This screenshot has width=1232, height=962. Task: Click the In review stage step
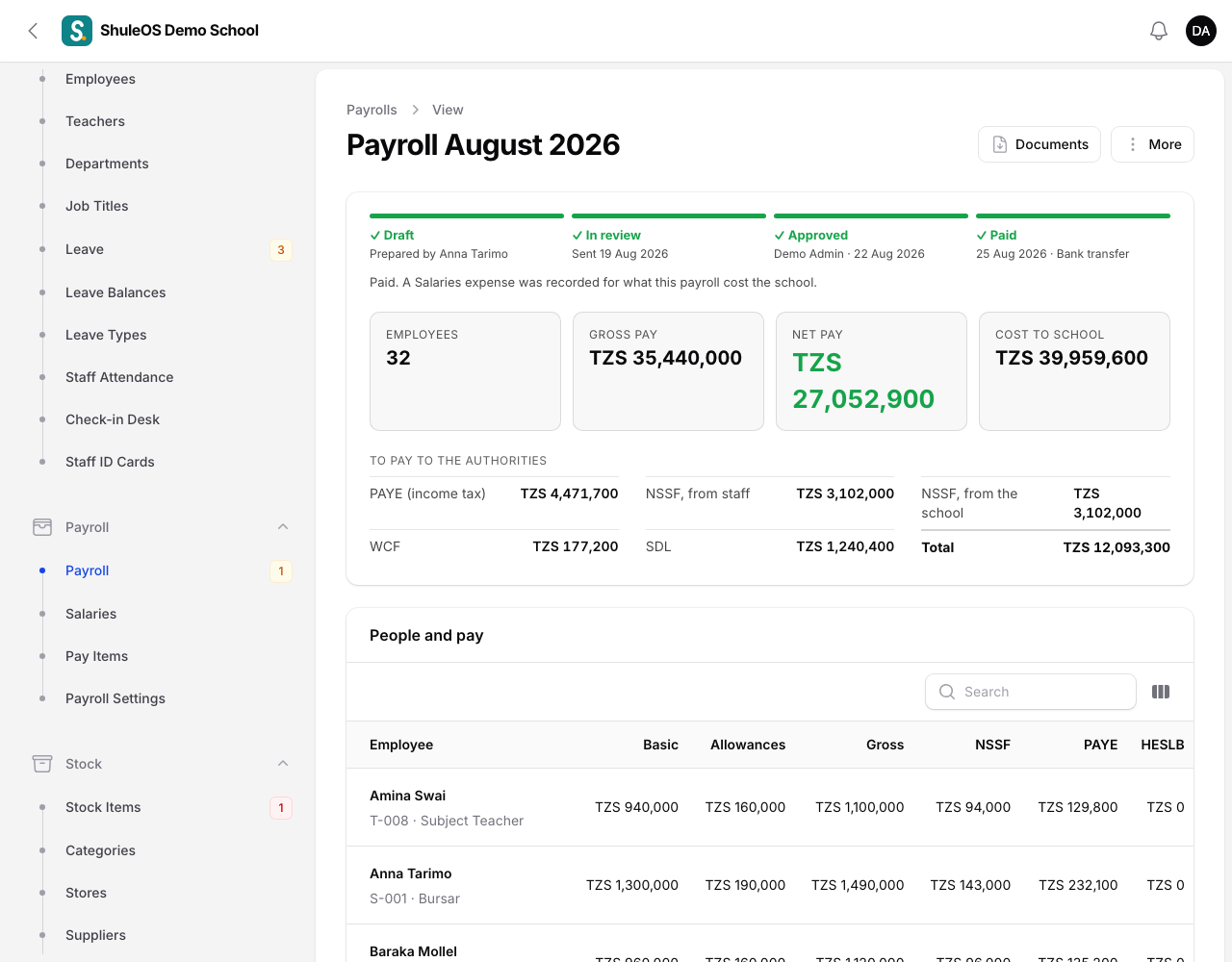tap(669, 237)
